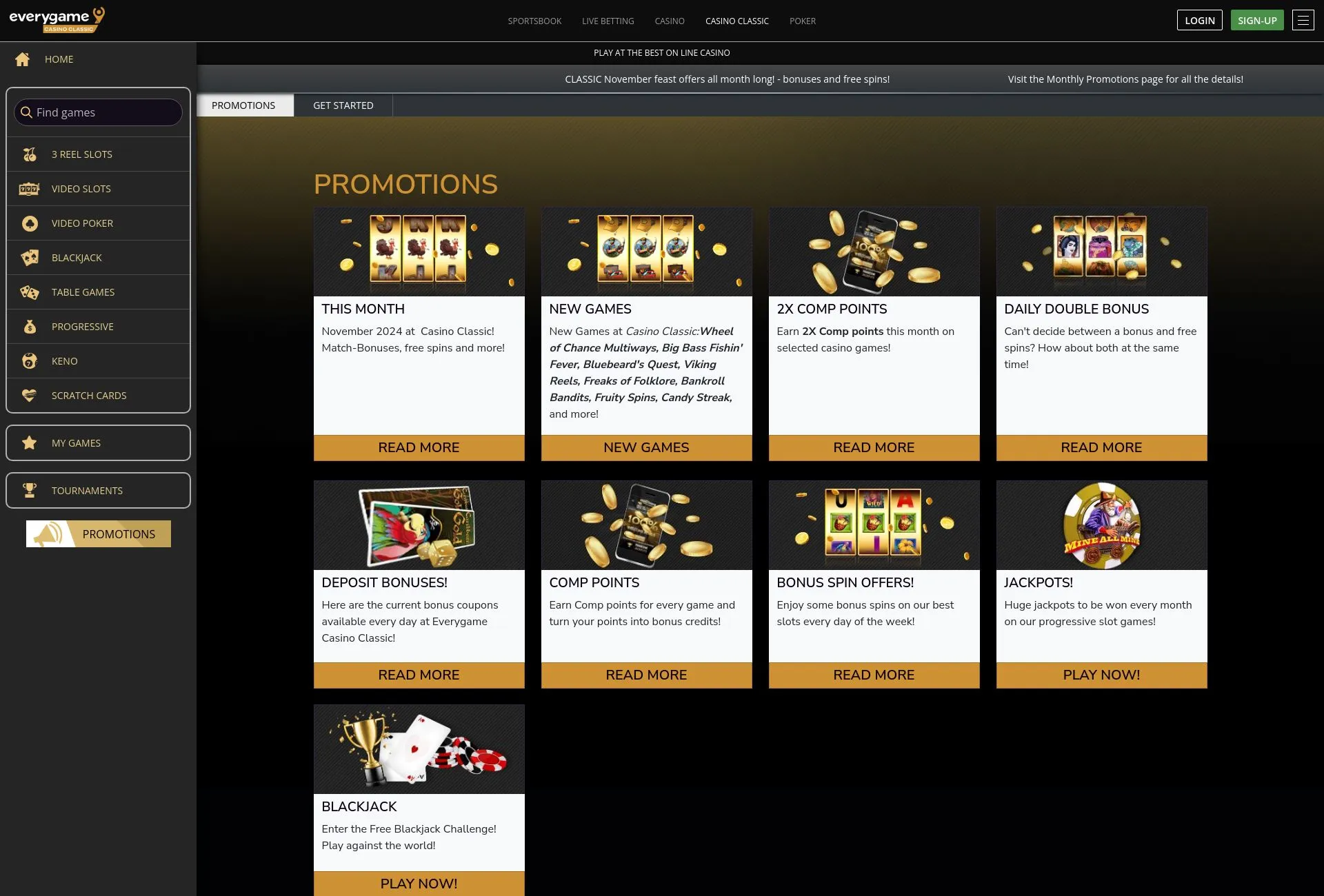
Task: Open the Mine All Mine jackpot thumbnail
Action: 1101,525
